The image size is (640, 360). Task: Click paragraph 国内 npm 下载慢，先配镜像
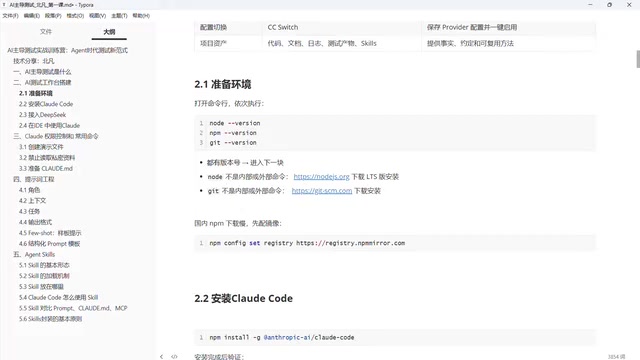[x=238, y=223]
